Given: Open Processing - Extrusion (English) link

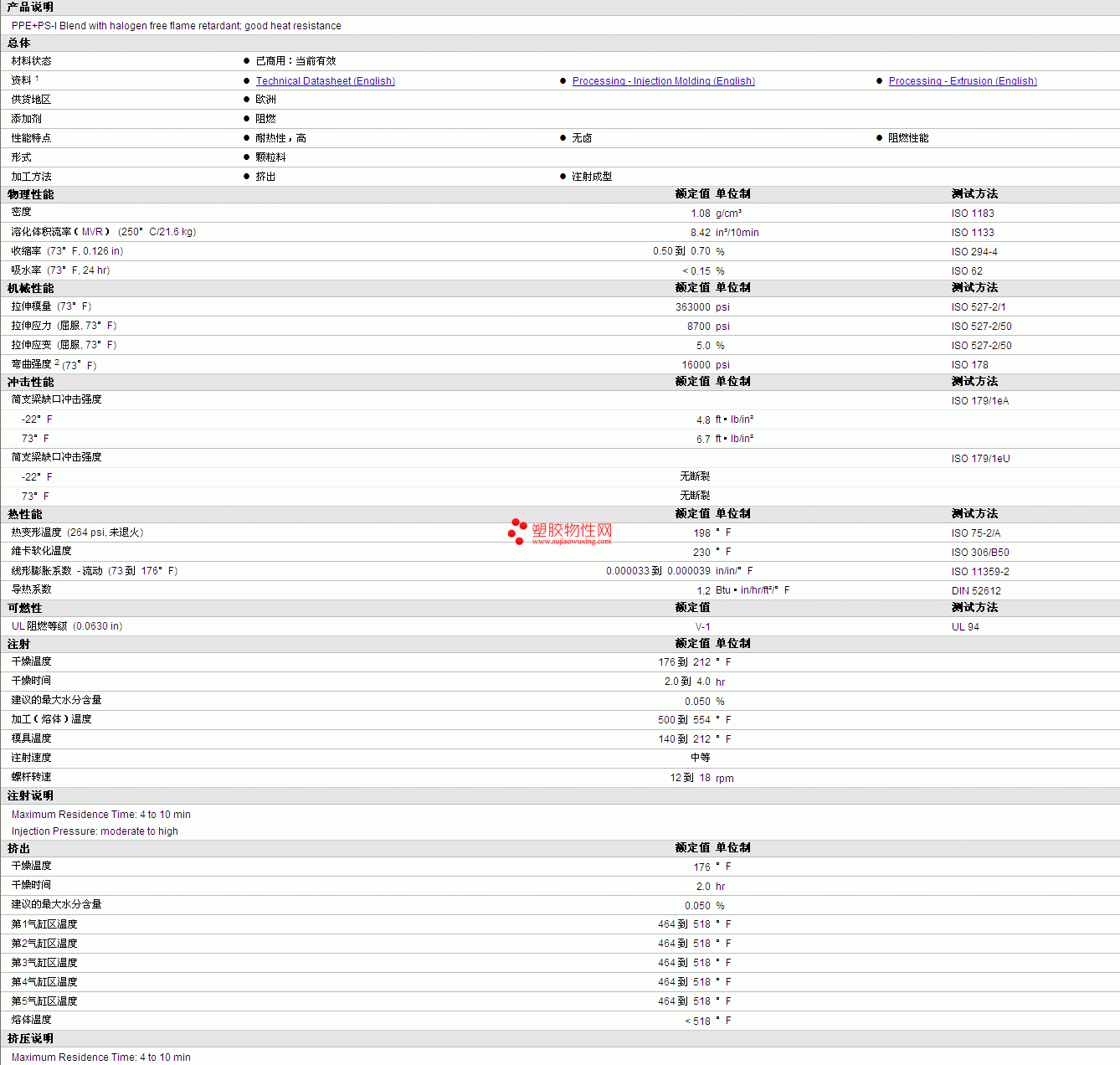Looking at the screenshot, I should click(963, 81).
